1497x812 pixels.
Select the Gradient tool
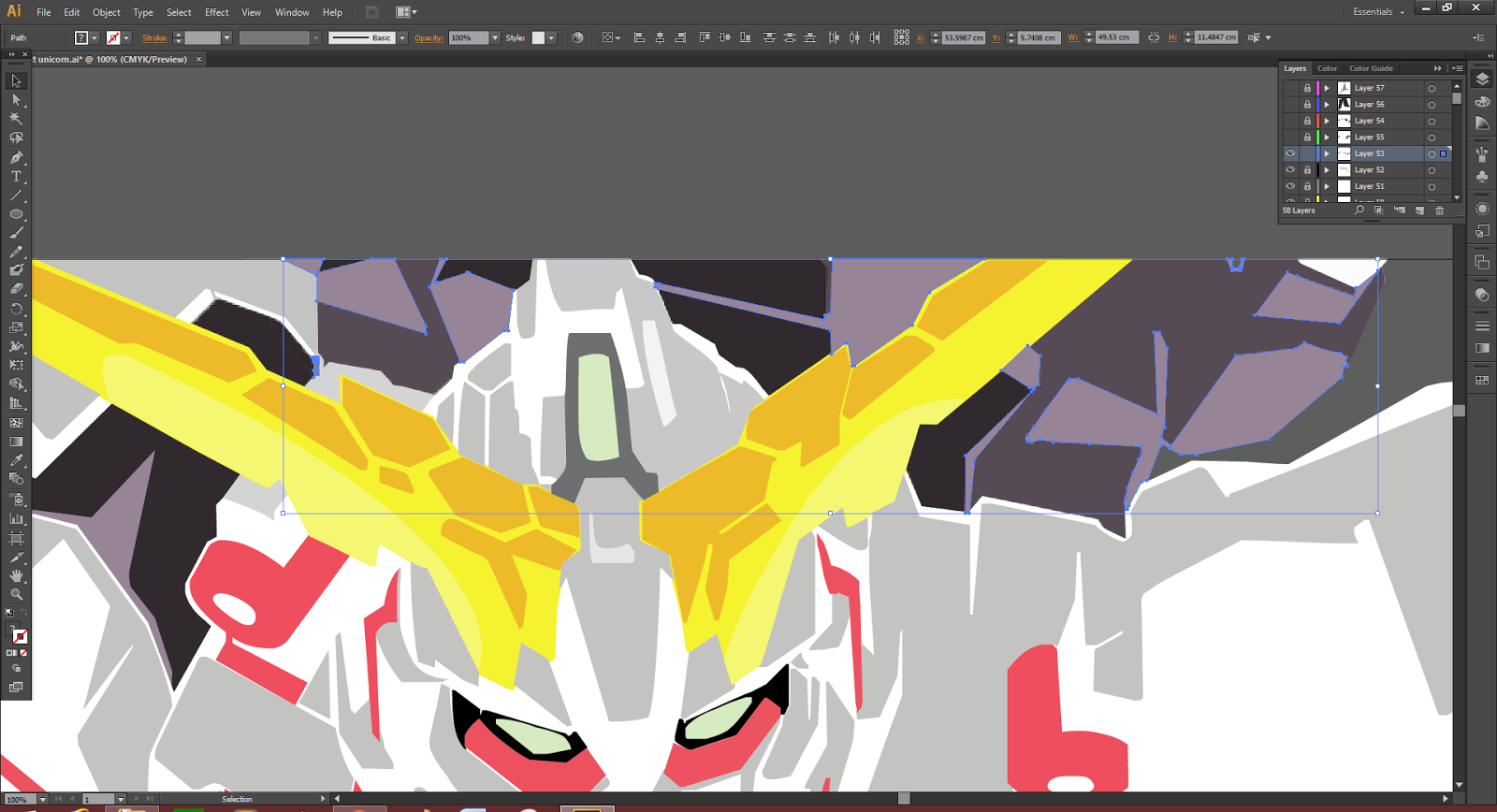(x=16, y=442)
